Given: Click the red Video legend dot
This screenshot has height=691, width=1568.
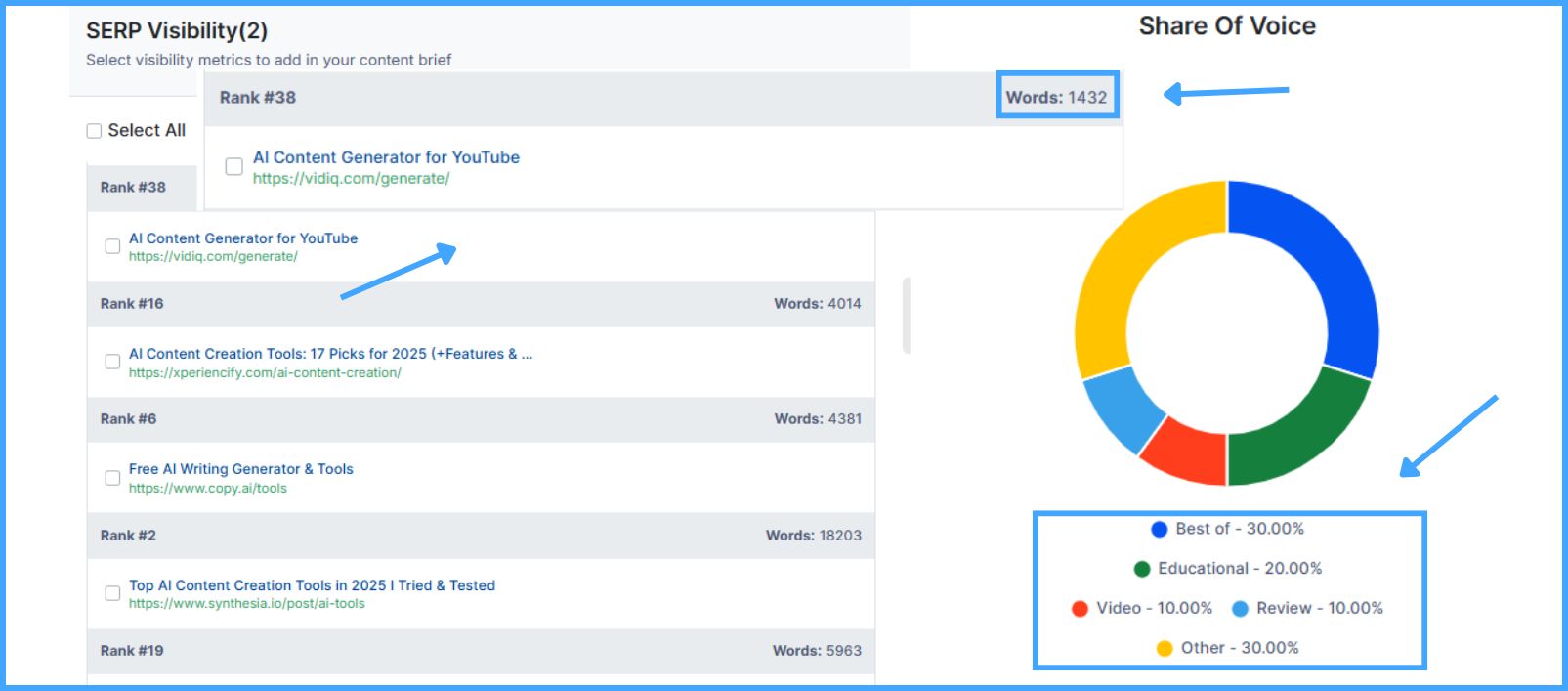Looking at the screenshot, I should [1080, 609].
